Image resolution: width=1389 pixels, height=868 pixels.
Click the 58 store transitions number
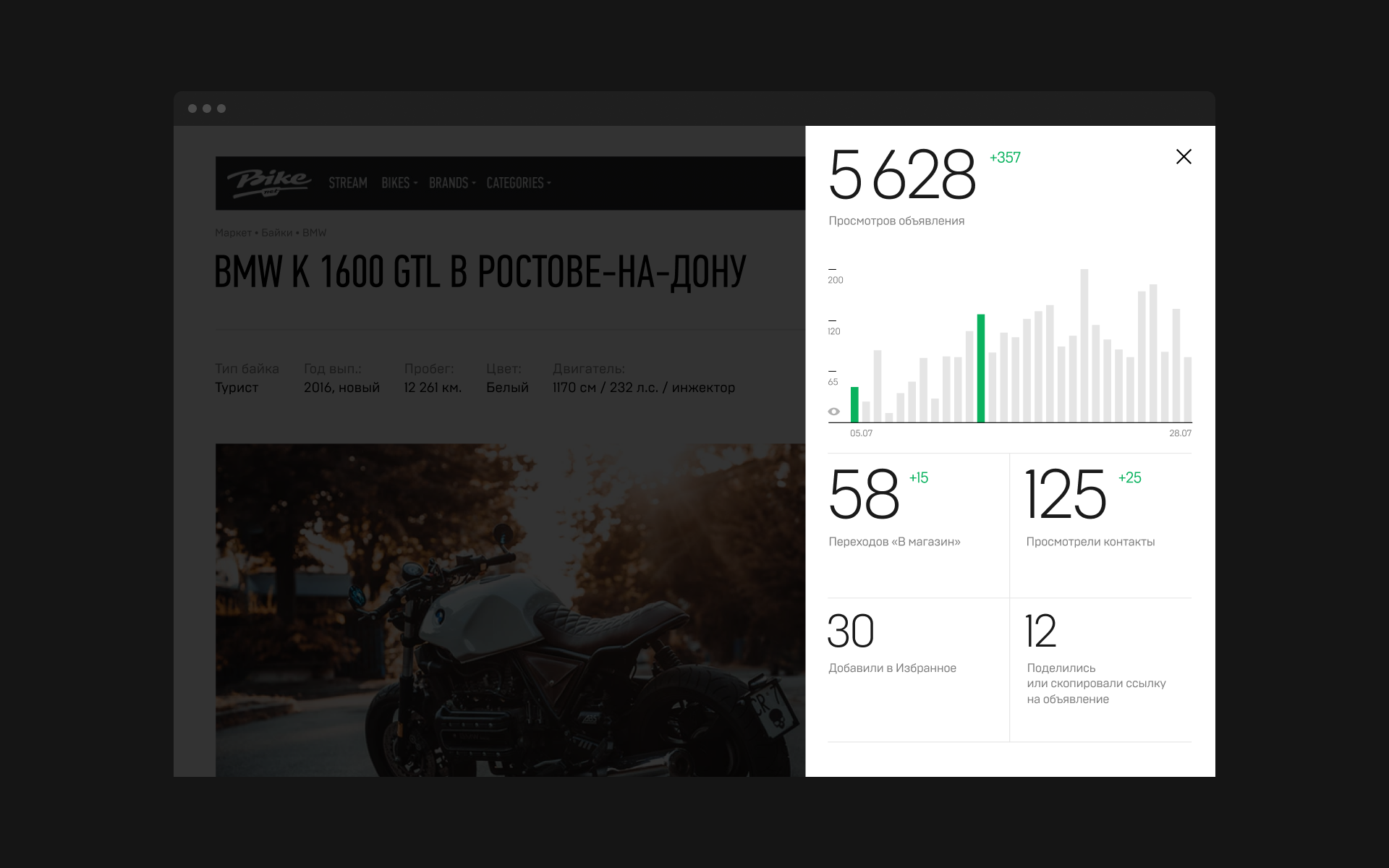coord(864,495)
